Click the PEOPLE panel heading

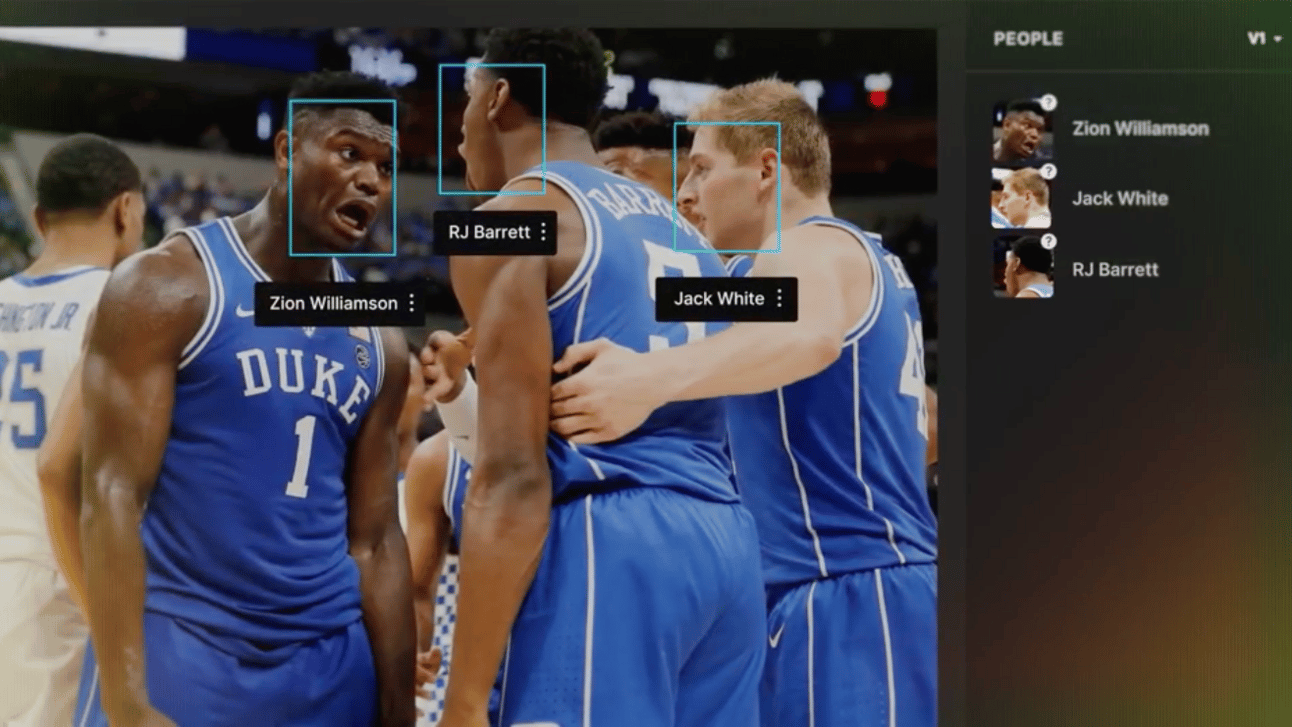(1028, 39)
